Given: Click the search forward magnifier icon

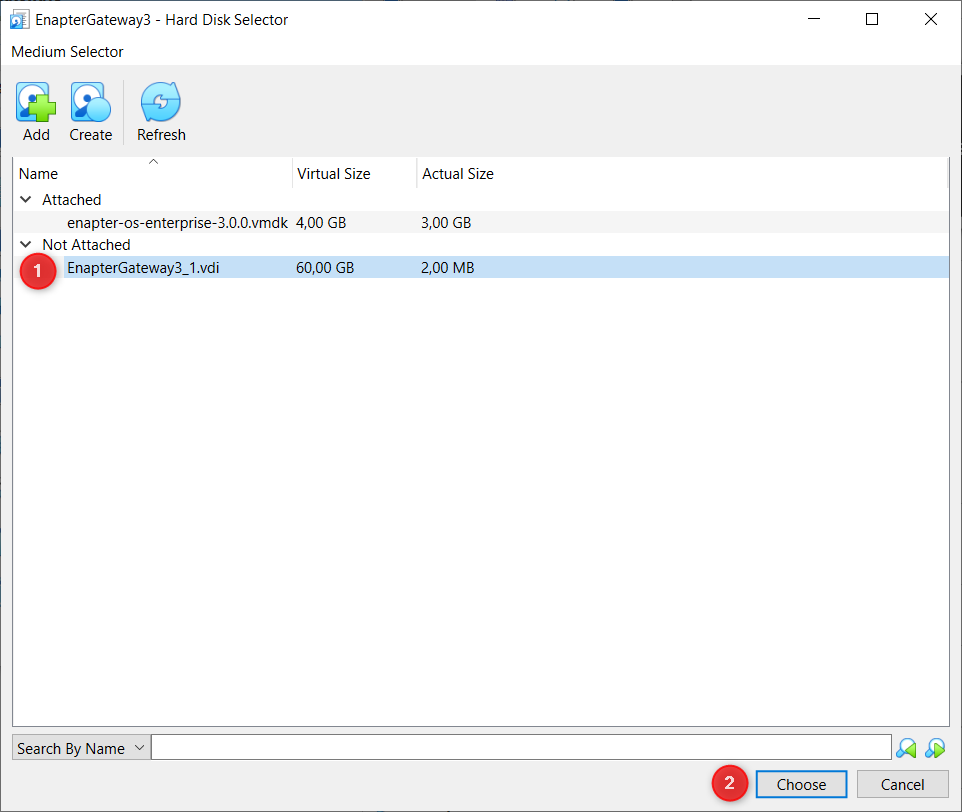Looking at the screenshot, I should (x=936, y=747).
